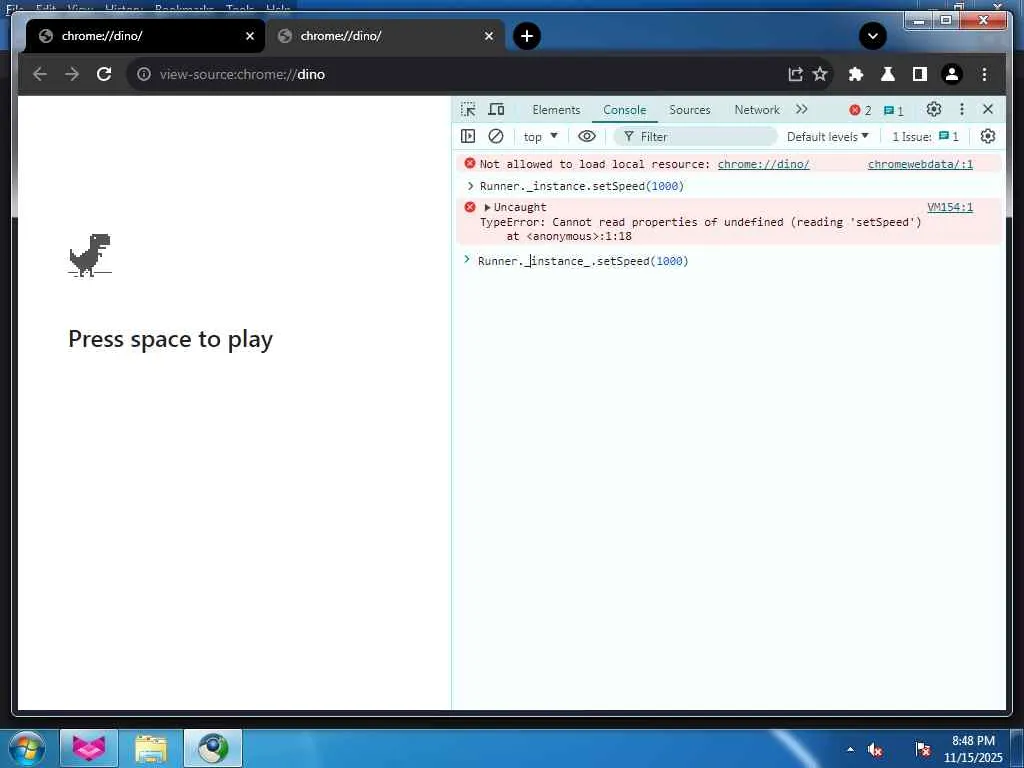Open the Default levels dropdown

click(x=827, y=136)
